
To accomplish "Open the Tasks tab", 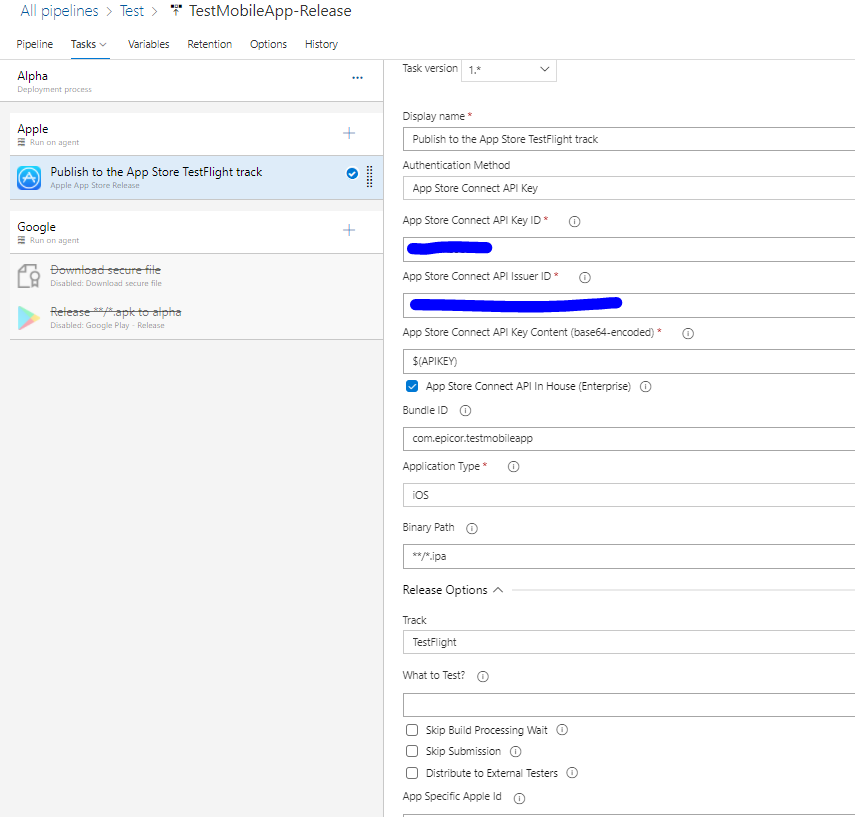I will (x=83, y=44).
